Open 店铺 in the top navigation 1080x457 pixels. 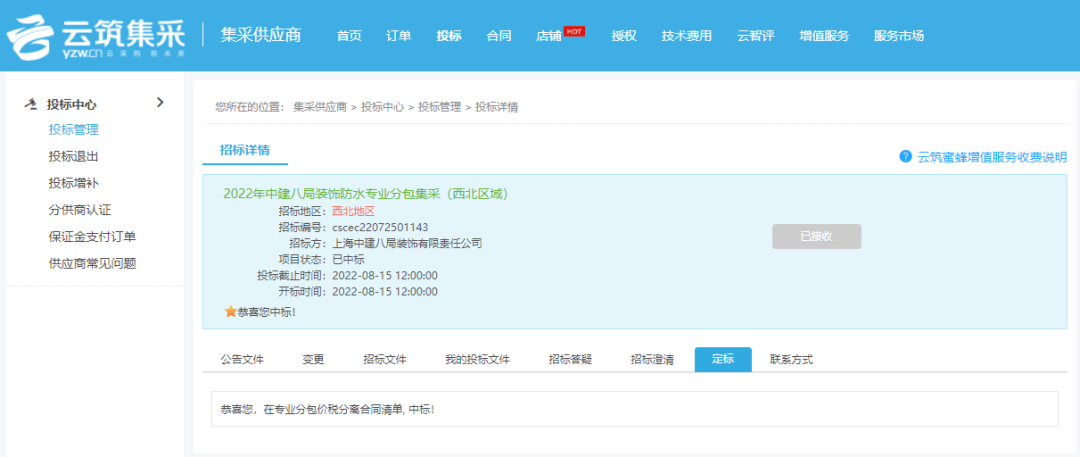coord(549,36)
